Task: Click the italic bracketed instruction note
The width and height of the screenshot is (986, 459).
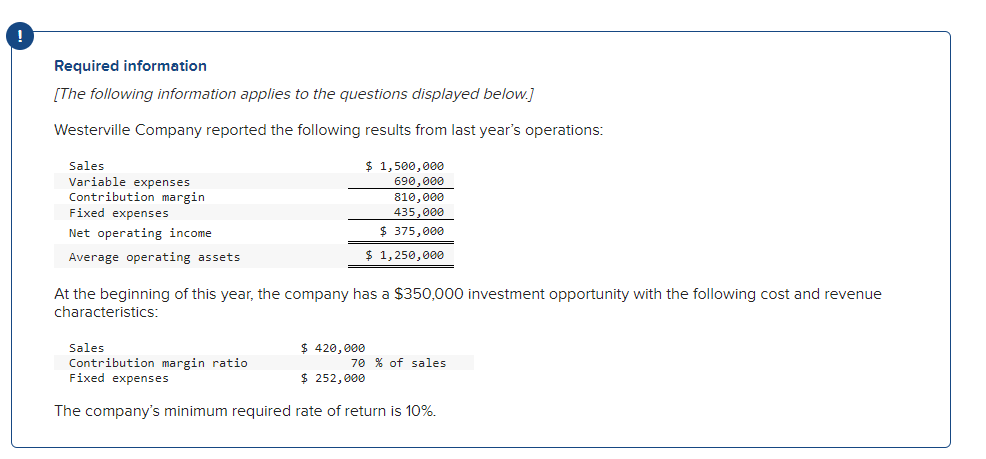Action: [x=294, y=94]
